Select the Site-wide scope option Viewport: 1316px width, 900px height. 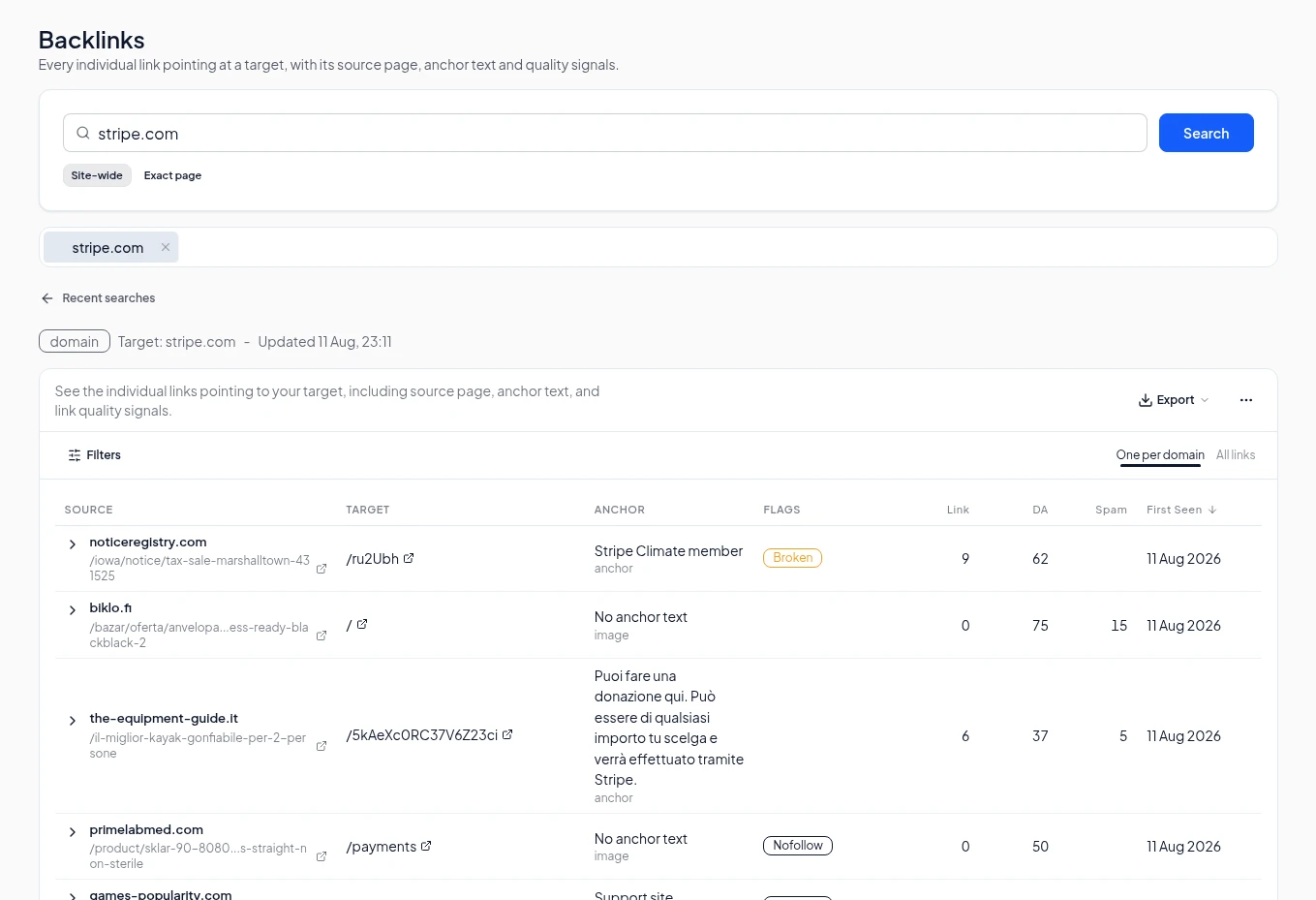click(x=97, y=175)
